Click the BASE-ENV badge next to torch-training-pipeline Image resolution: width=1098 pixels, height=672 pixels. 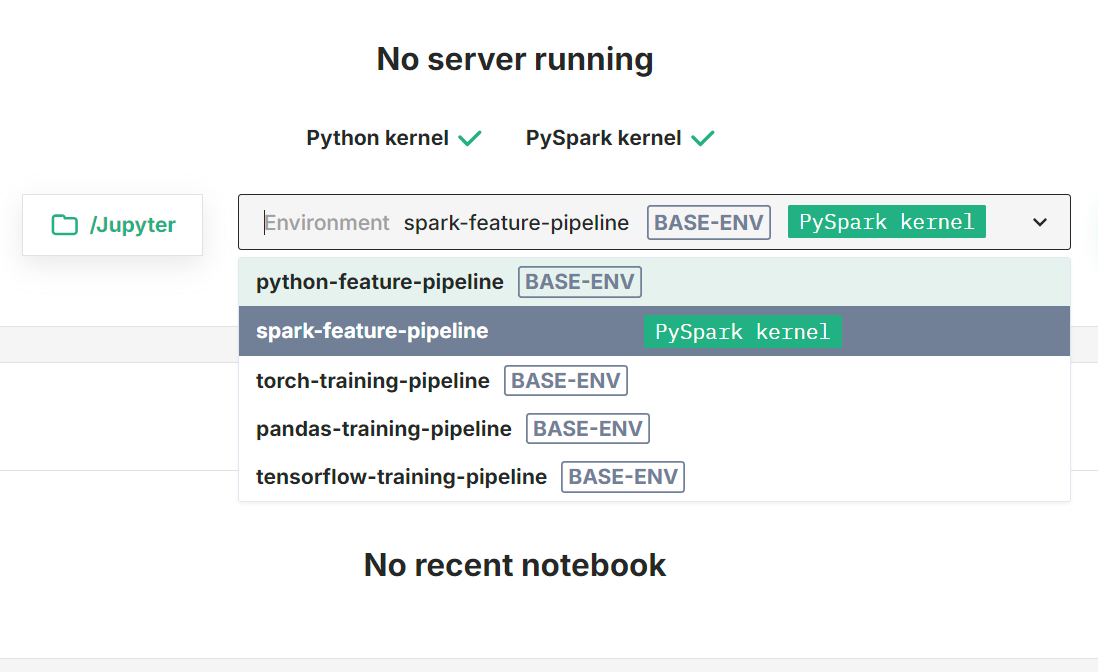click(x=566, y=380)
